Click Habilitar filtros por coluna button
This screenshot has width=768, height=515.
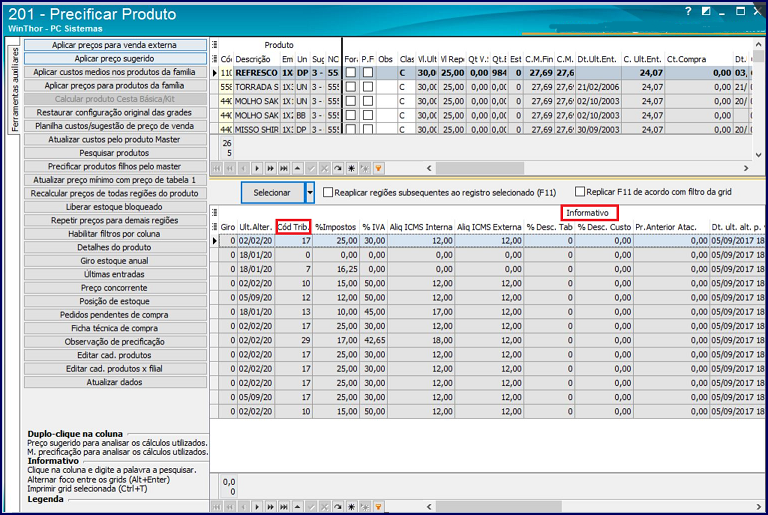[x=116, y=234]
